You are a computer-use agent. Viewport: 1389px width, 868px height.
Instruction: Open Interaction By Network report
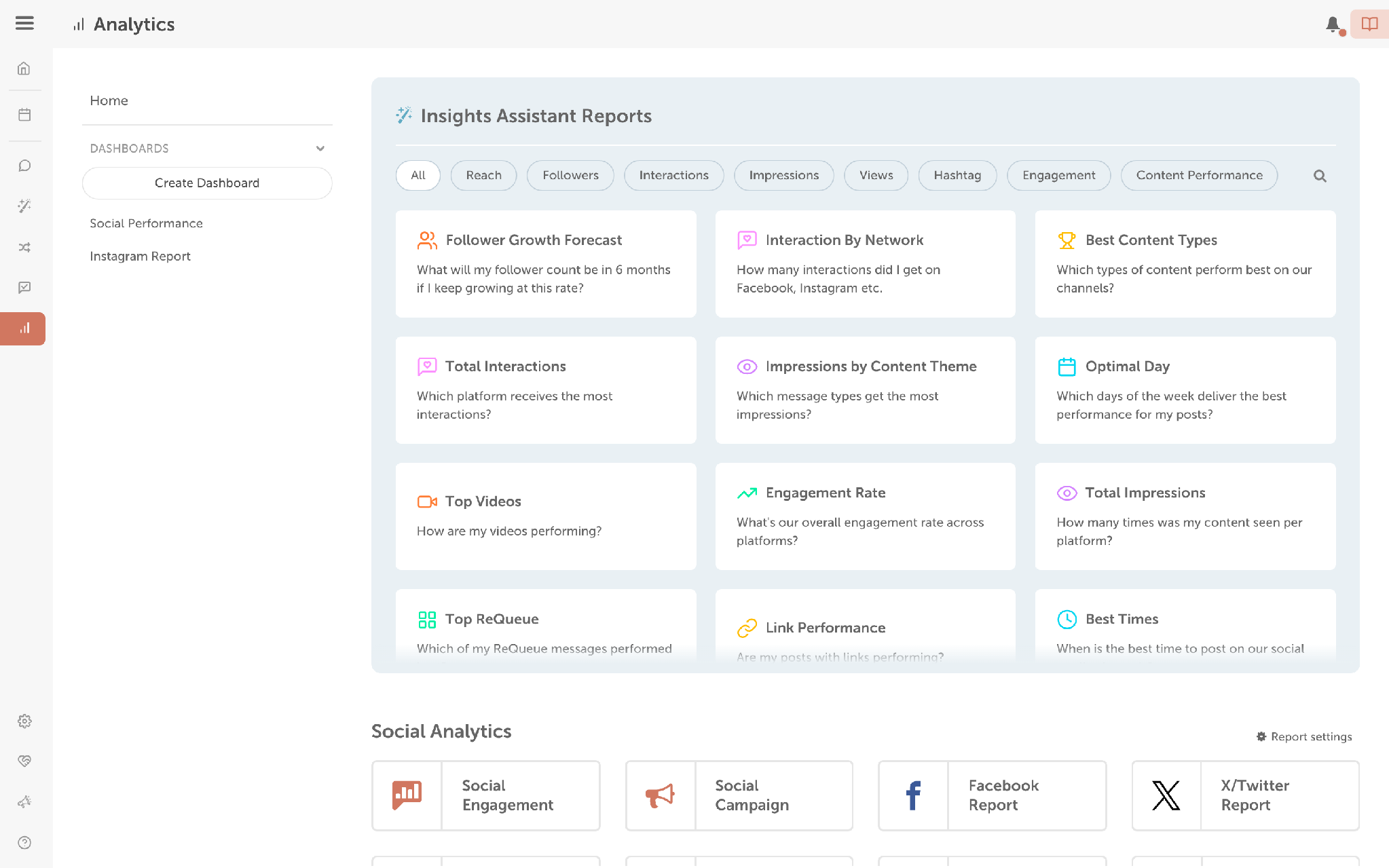[x=866, y=264]
